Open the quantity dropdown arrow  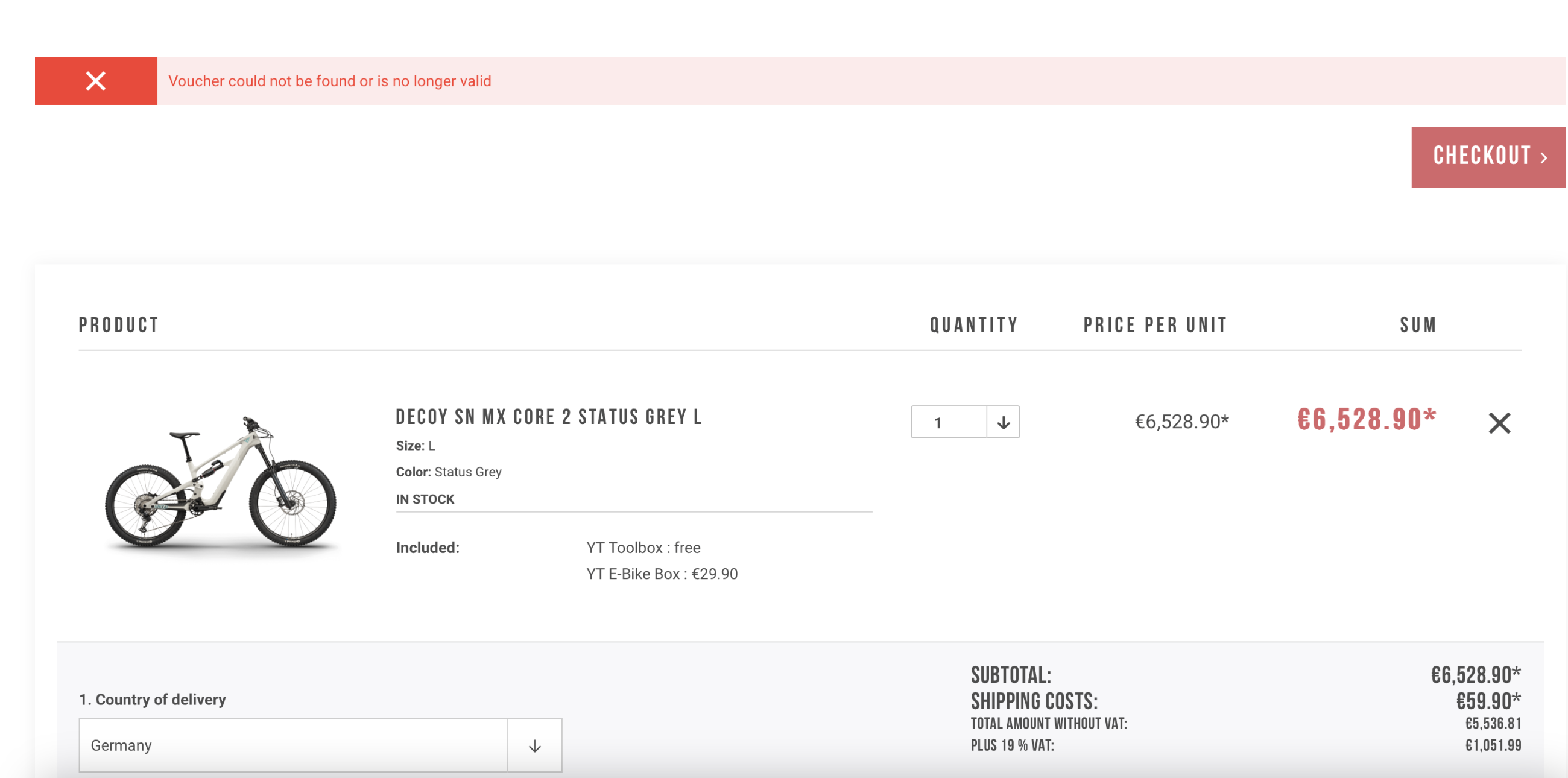1003,423
